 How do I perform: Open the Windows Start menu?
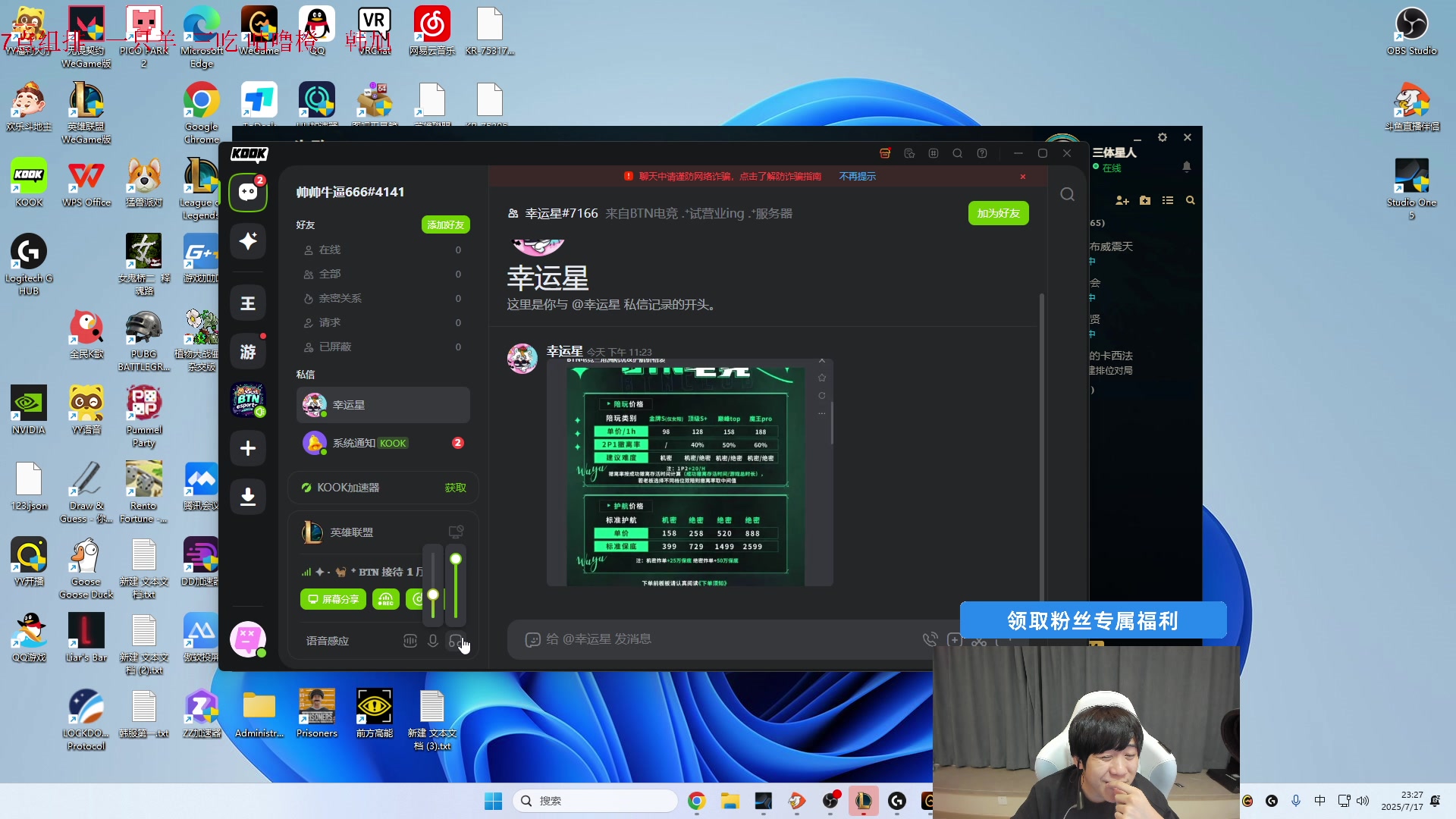494,801
